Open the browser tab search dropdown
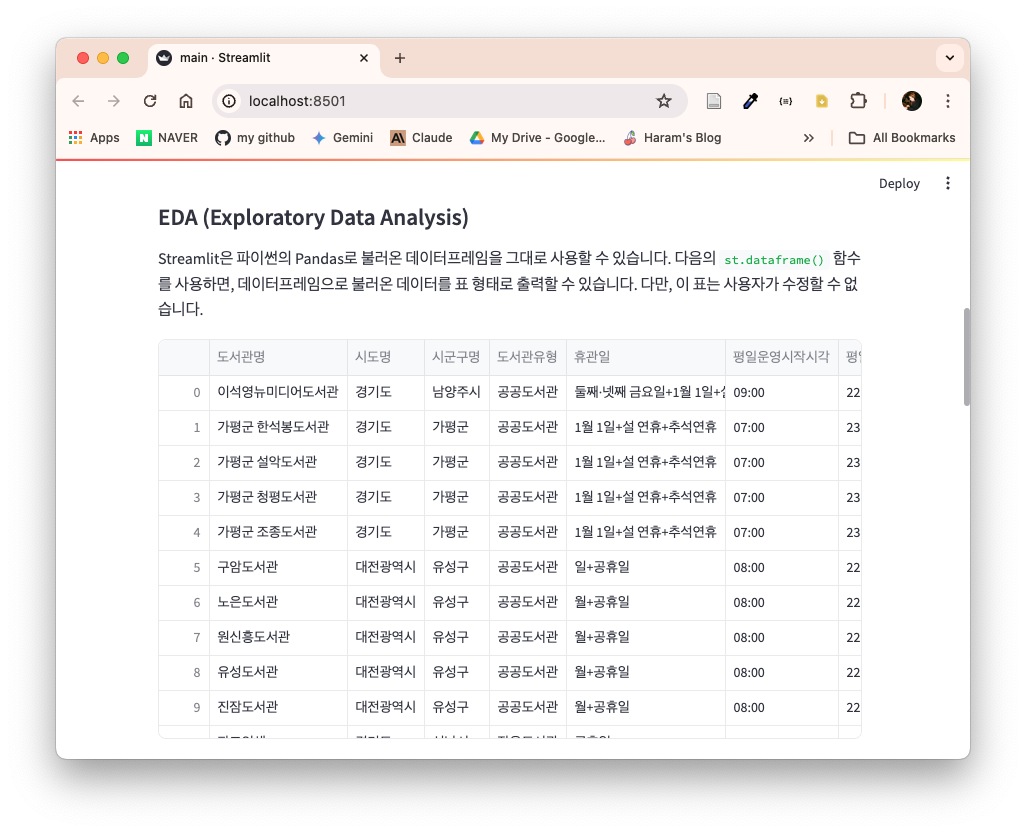The image size is (1026, 833). point(950,58)
